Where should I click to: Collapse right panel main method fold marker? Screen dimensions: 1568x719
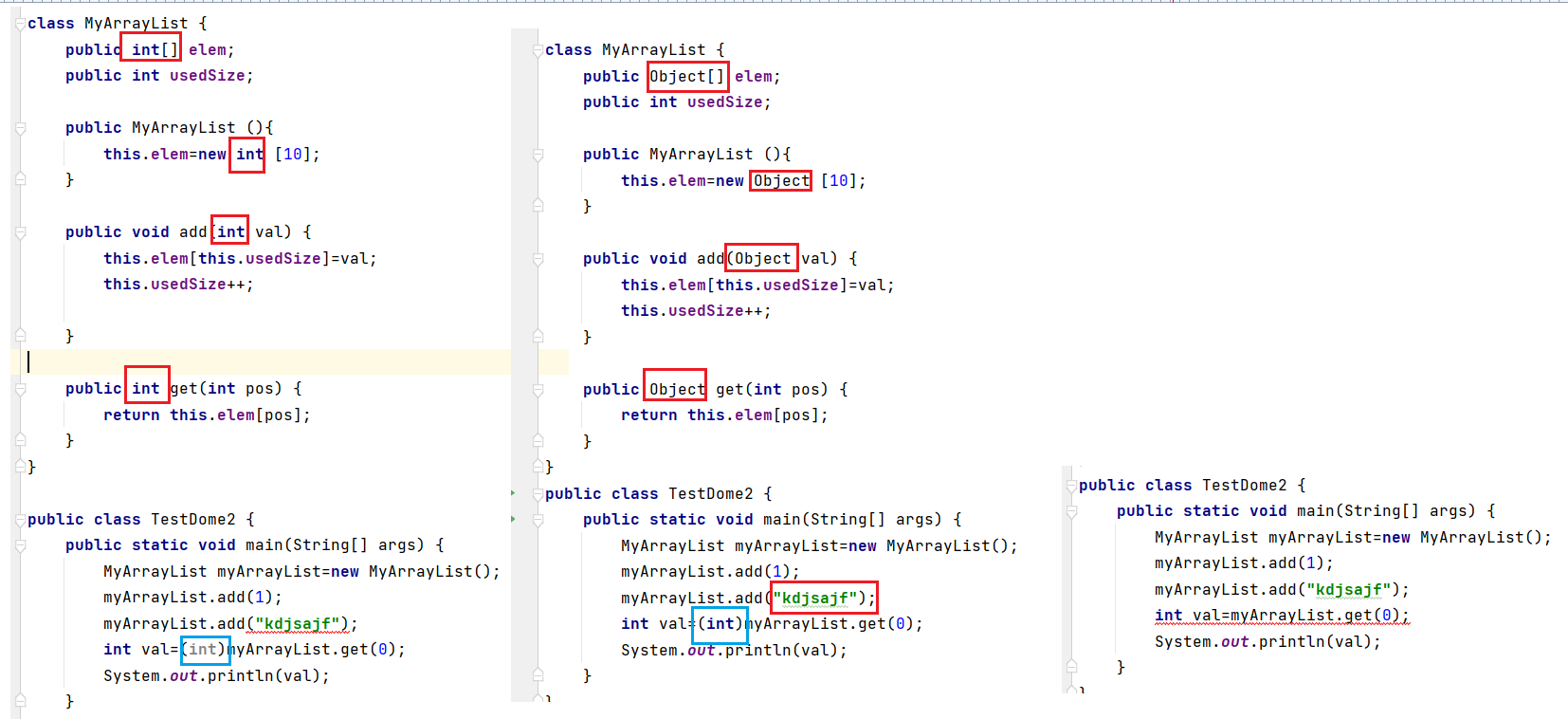(x=1071, y=511)
